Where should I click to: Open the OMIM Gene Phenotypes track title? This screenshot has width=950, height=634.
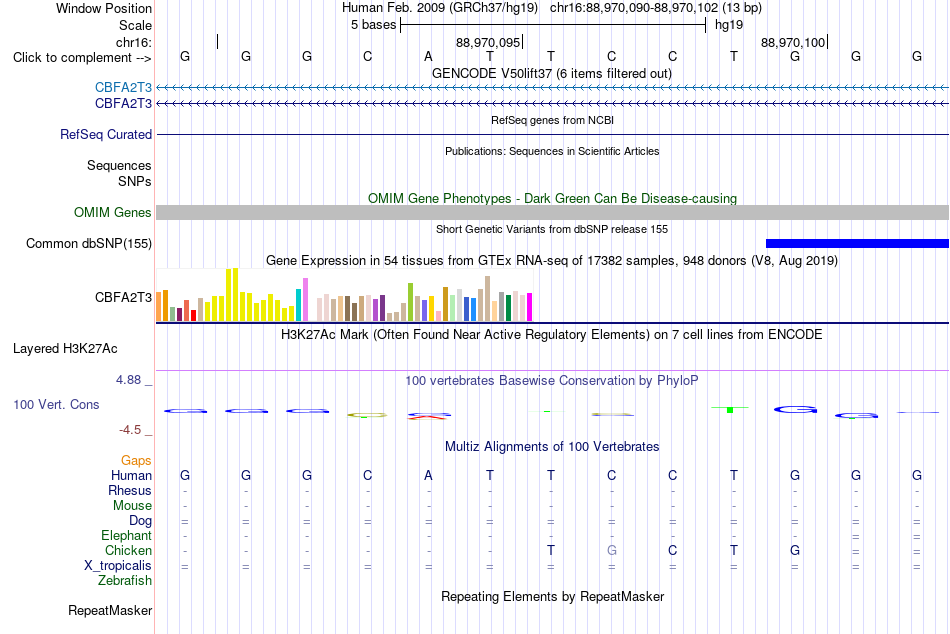point(552,198)
